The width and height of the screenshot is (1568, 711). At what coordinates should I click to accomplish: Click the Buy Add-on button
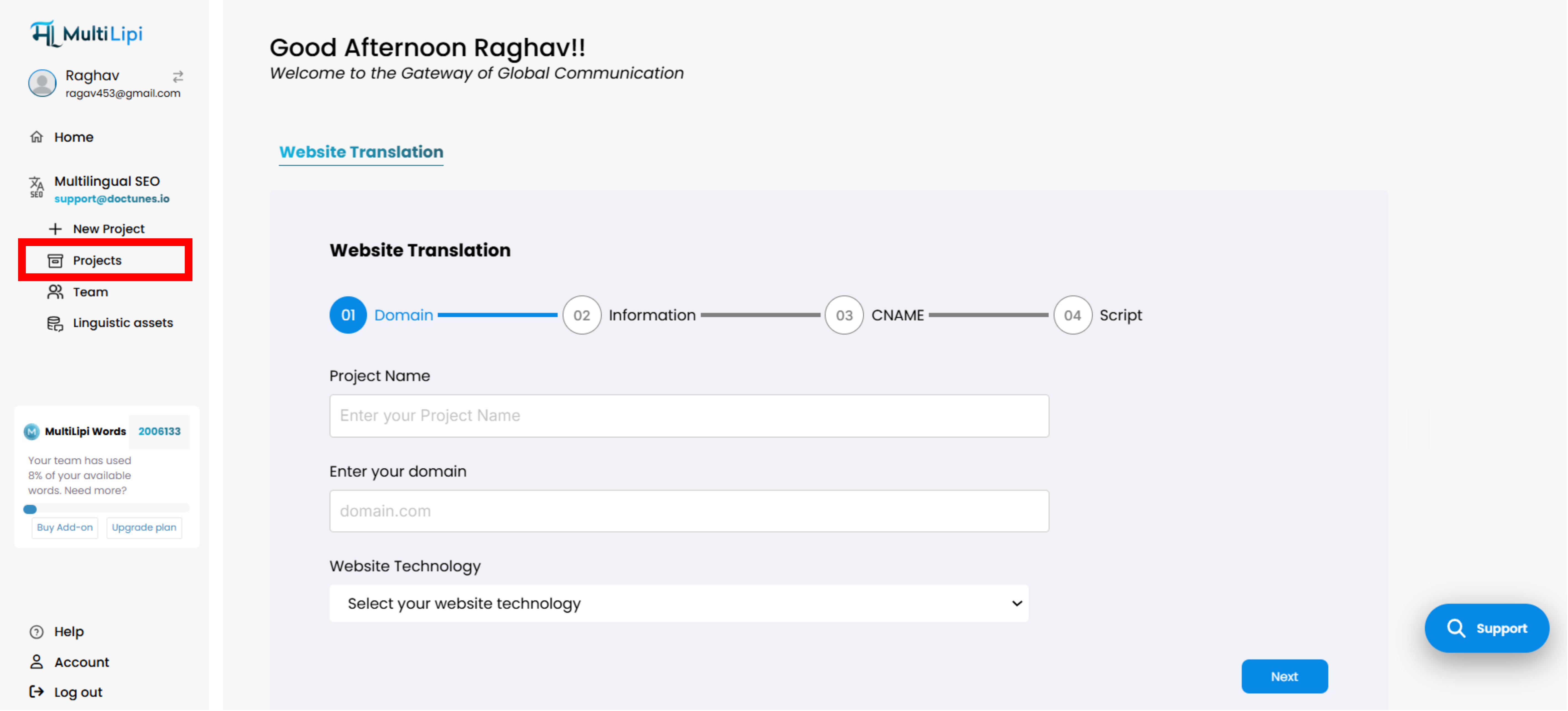click(64, 528)
